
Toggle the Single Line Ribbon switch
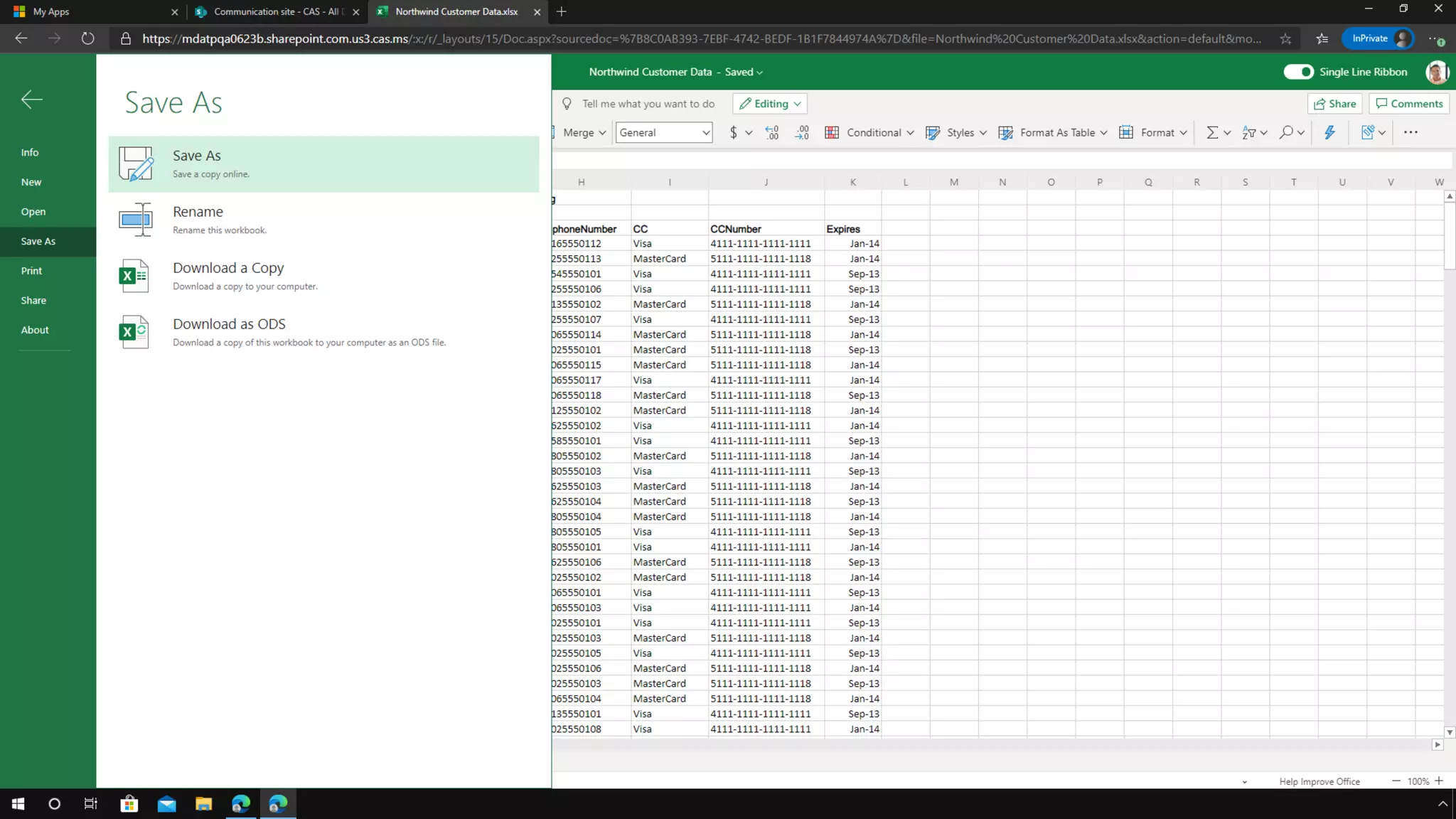[1298, 72]
